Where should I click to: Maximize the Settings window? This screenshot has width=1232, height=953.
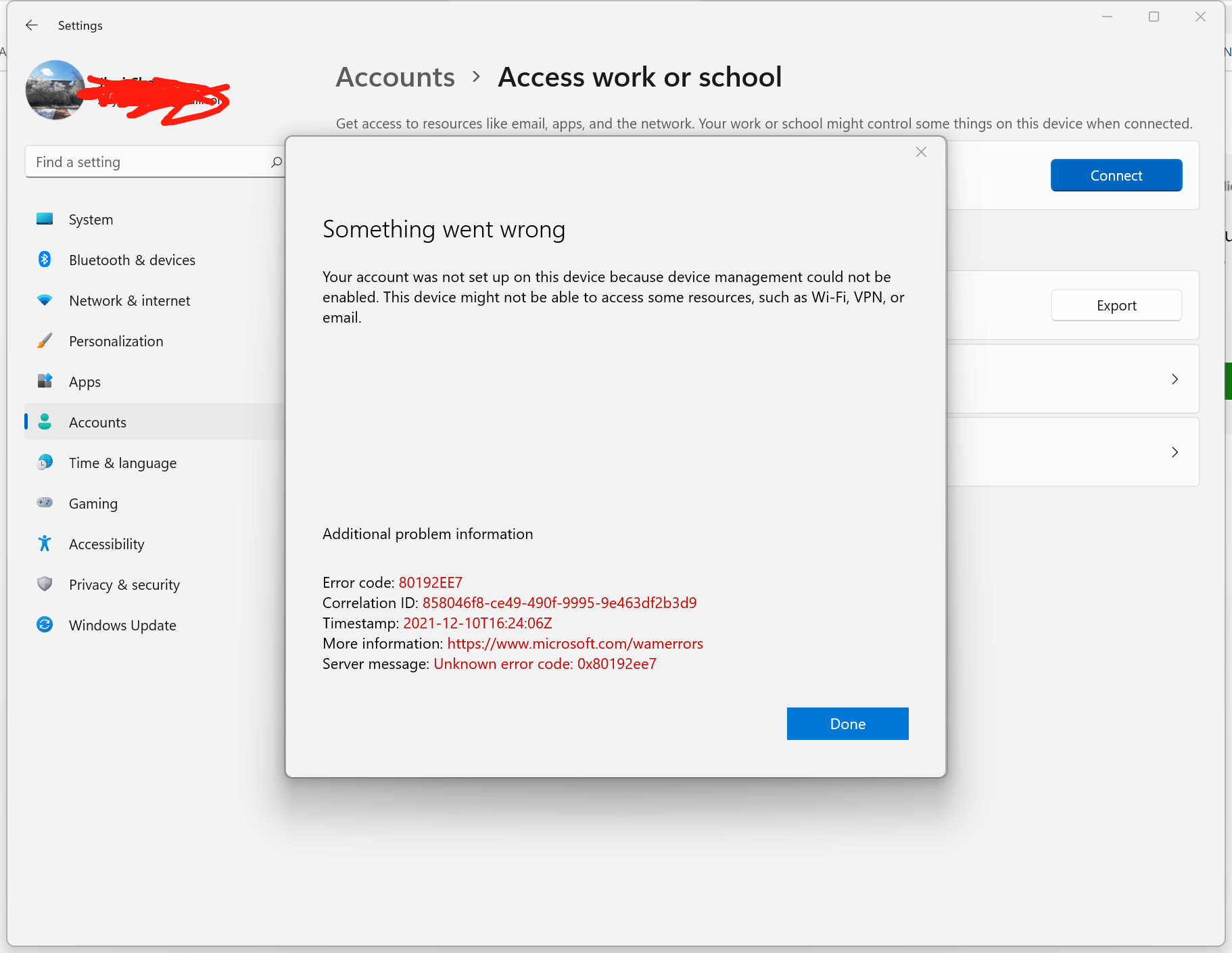tap(1154, 17)
